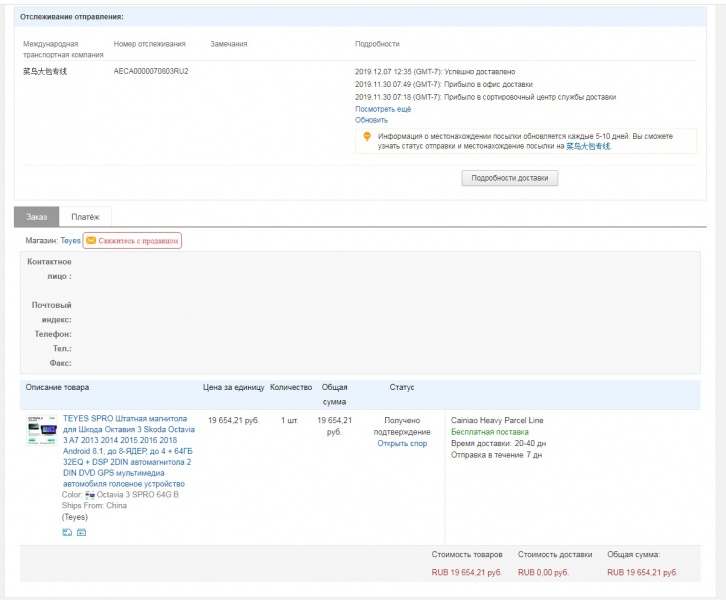The height and width of the screenshot is (600, 726).
Task: Select the Заказ tab
Action: point(36,217)
